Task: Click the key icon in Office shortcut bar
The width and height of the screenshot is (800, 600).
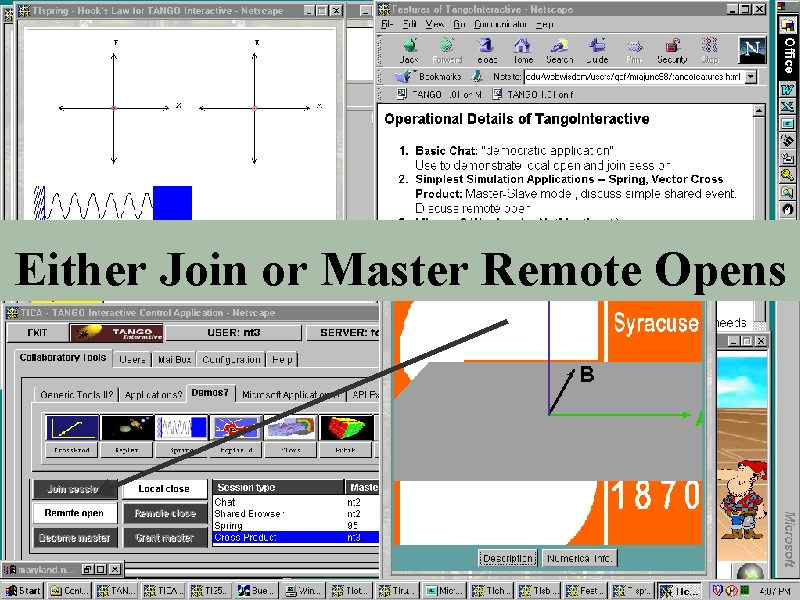Action: (787, 175)
